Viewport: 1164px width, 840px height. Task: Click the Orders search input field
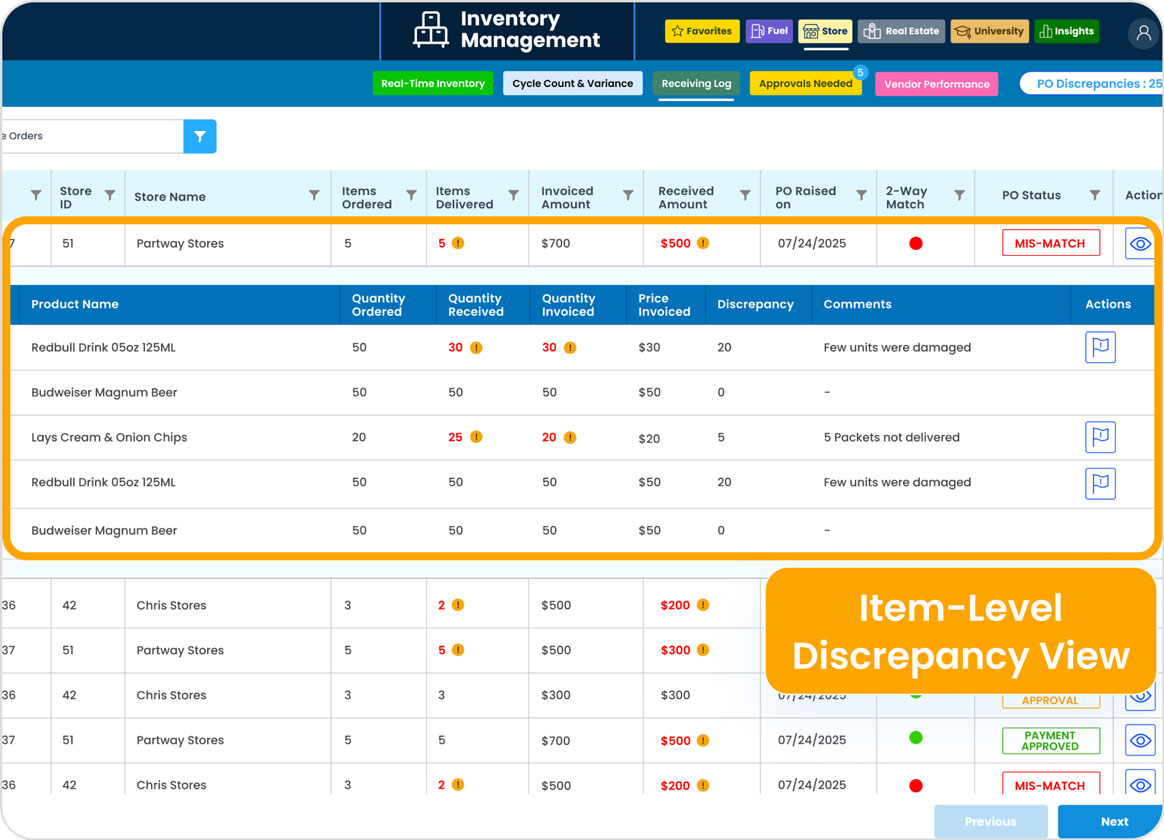(x=90, y=135)
